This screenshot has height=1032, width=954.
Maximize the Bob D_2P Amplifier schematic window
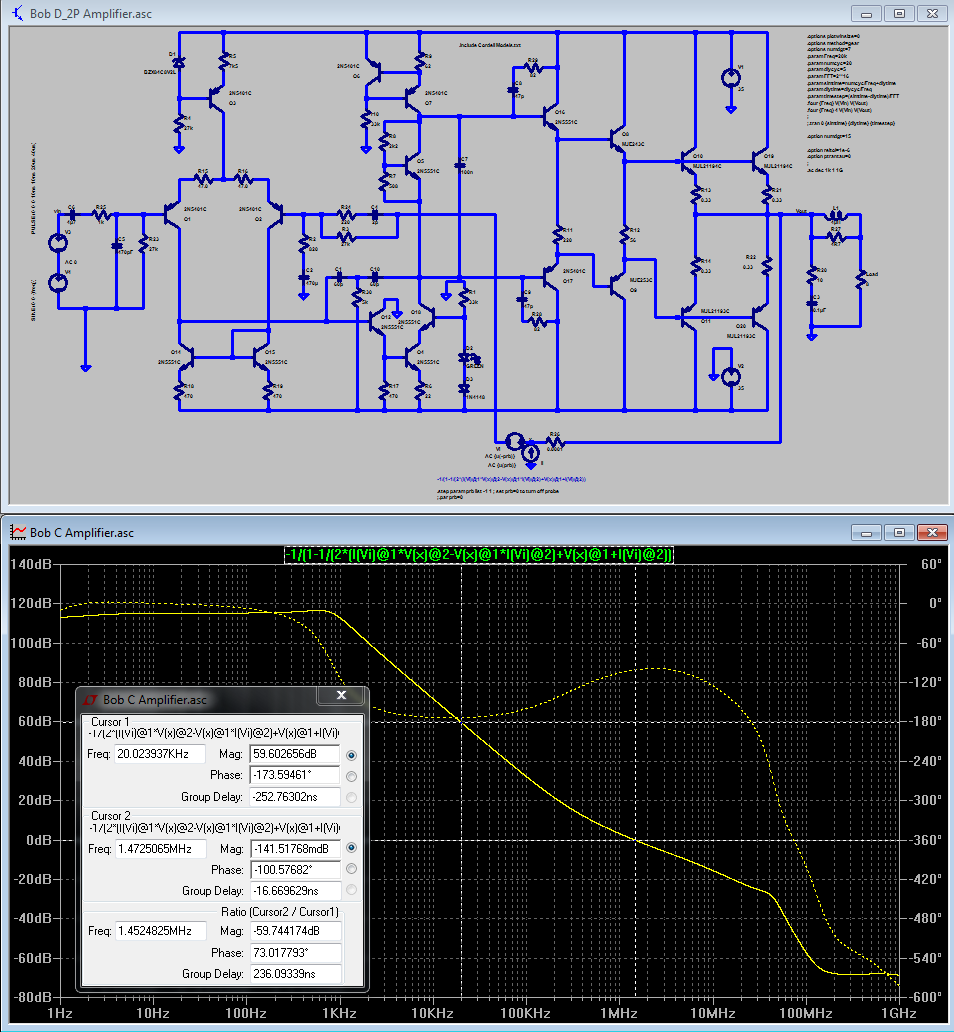[x=899, y=13]
